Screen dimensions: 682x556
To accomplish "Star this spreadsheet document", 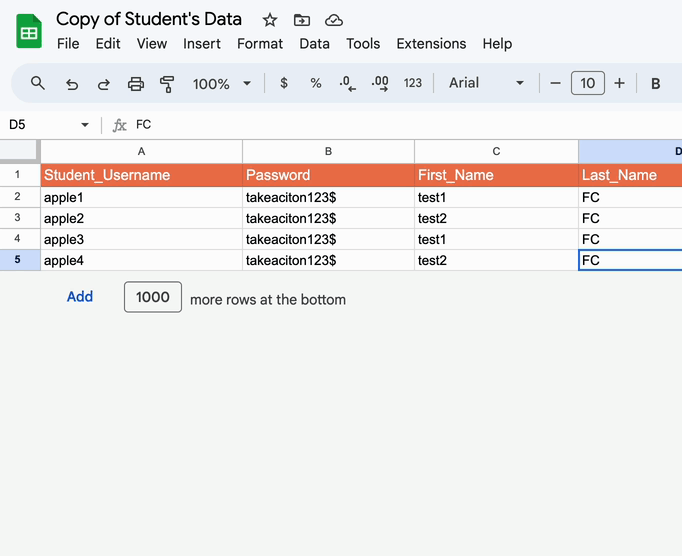I will tap(270, 20).
